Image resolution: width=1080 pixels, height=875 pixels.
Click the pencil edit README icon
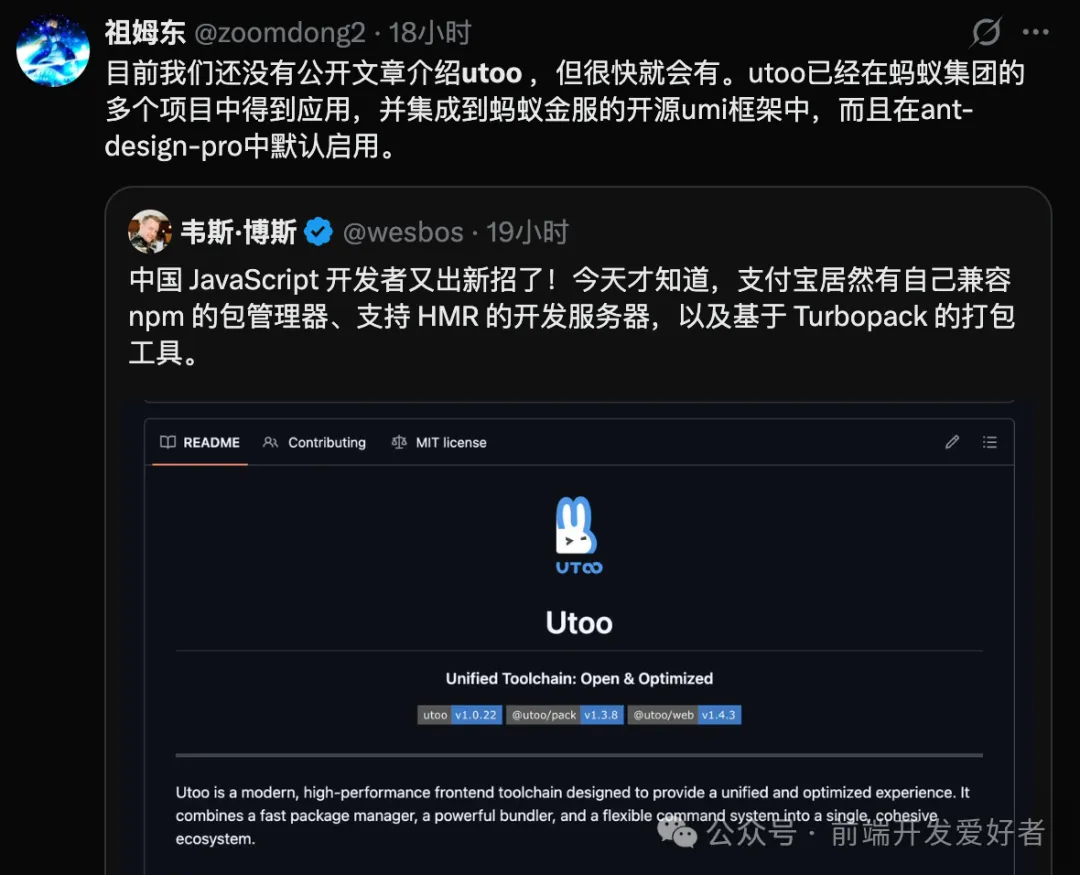[952, 442]
